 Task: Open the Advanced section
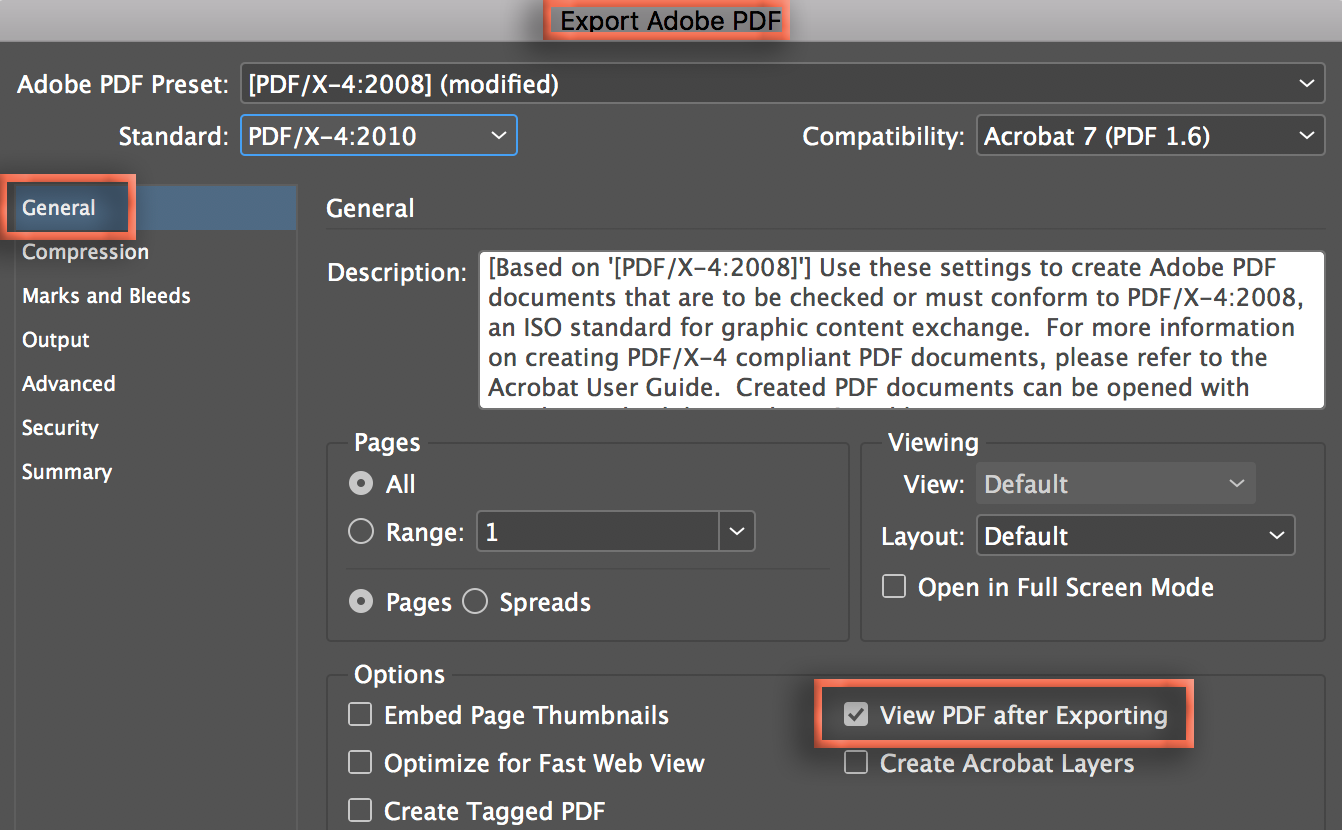(69, 384)
